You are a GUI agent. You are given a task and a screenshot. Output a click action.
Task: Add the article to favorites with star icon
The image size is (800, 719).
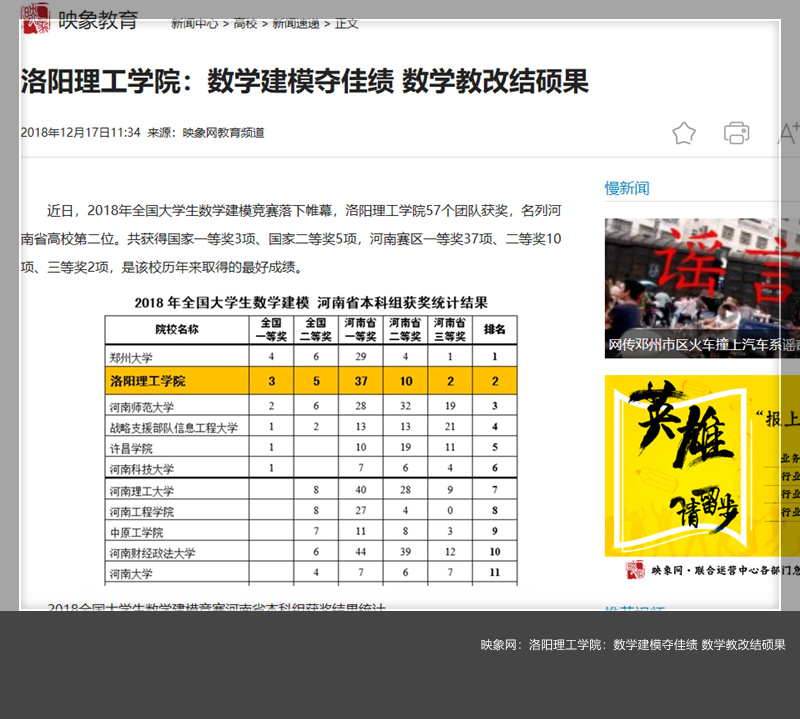click(x=684, y=133)
